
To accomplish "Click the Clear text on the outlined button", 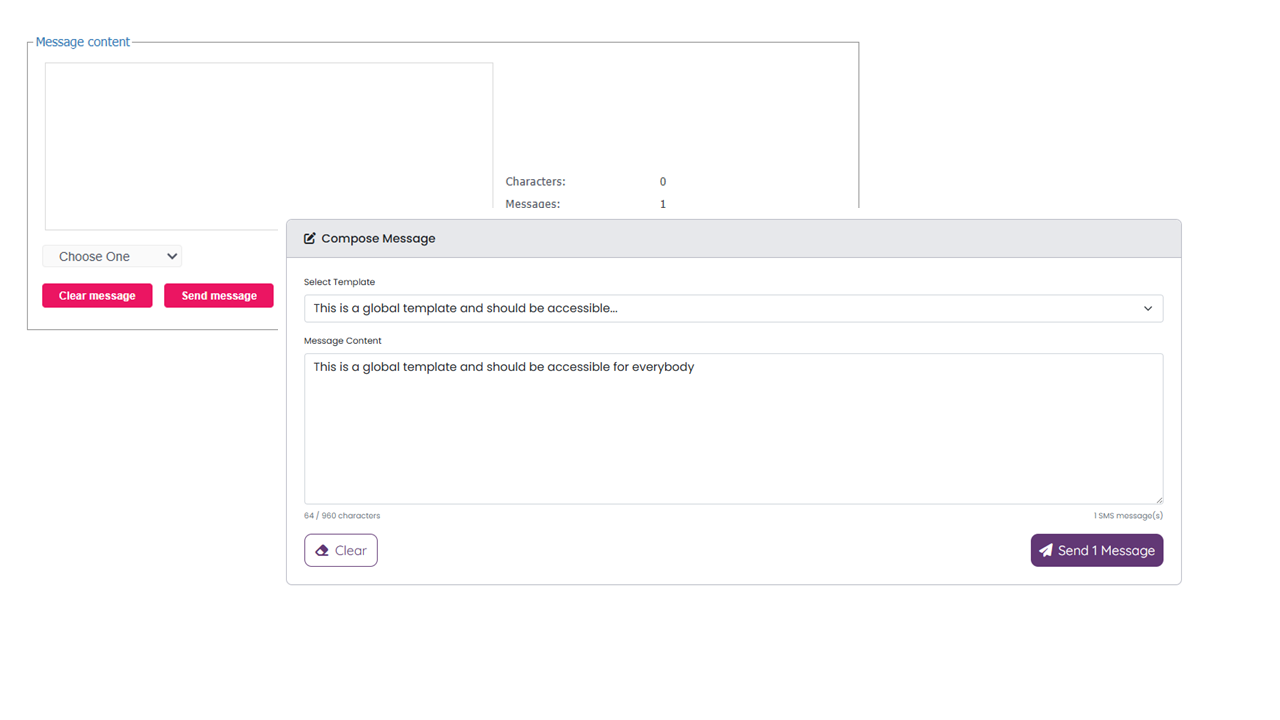I will click(x=351, y=551).
